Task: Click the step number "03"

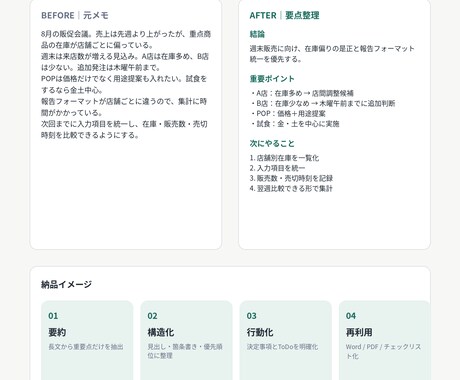Action: click(x=252, y=316)
